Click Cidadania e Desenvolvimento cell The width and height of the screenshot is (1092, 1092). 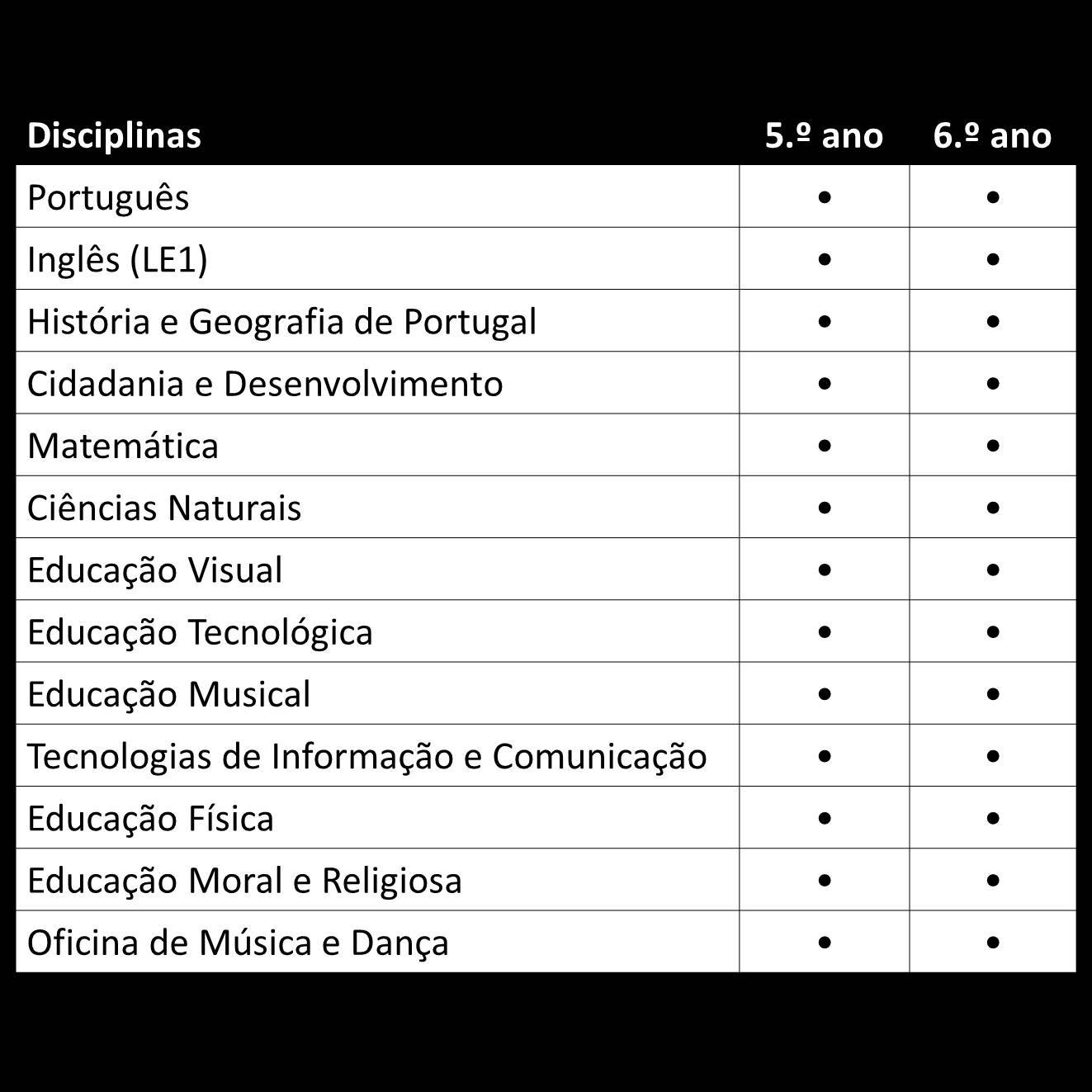pos(378,383)
